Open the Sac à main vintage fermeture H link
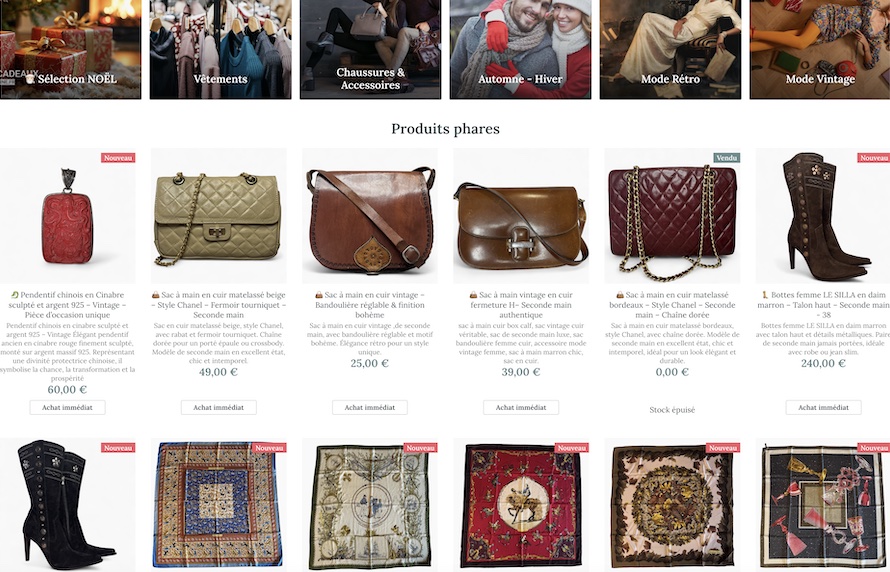 pos(521,305)
